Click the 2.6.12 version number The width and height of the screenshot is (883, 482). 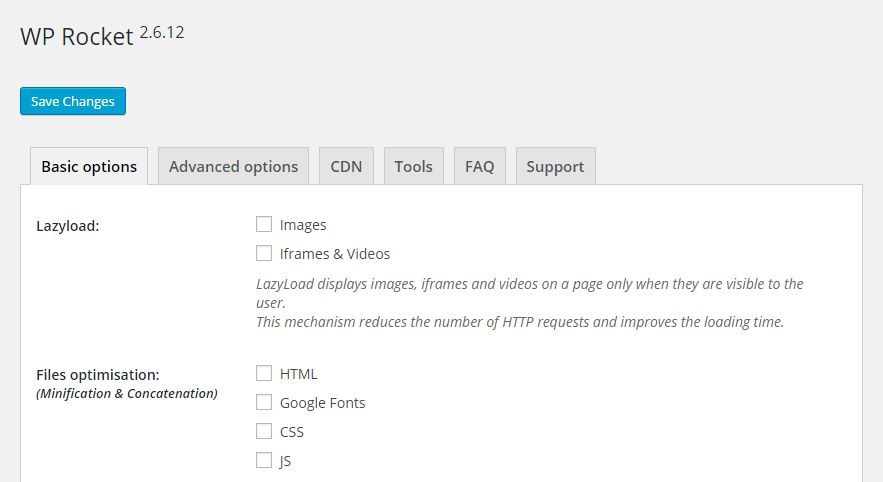coord(162,33)
